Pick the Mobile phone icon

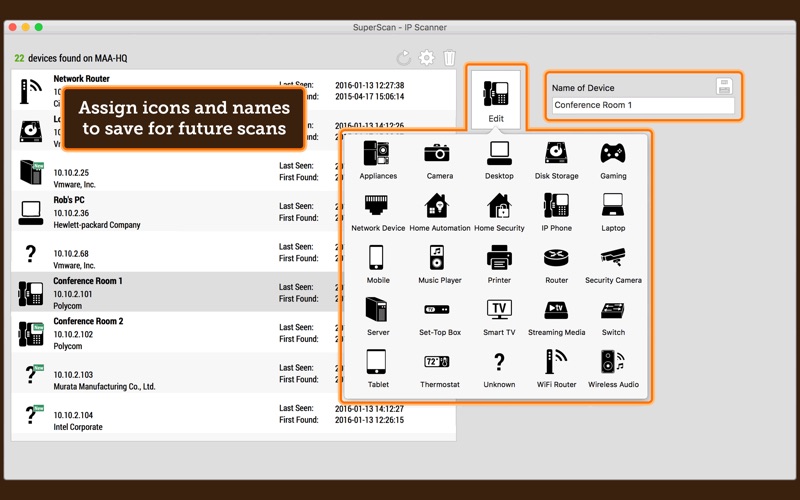[x=377, y=258]
